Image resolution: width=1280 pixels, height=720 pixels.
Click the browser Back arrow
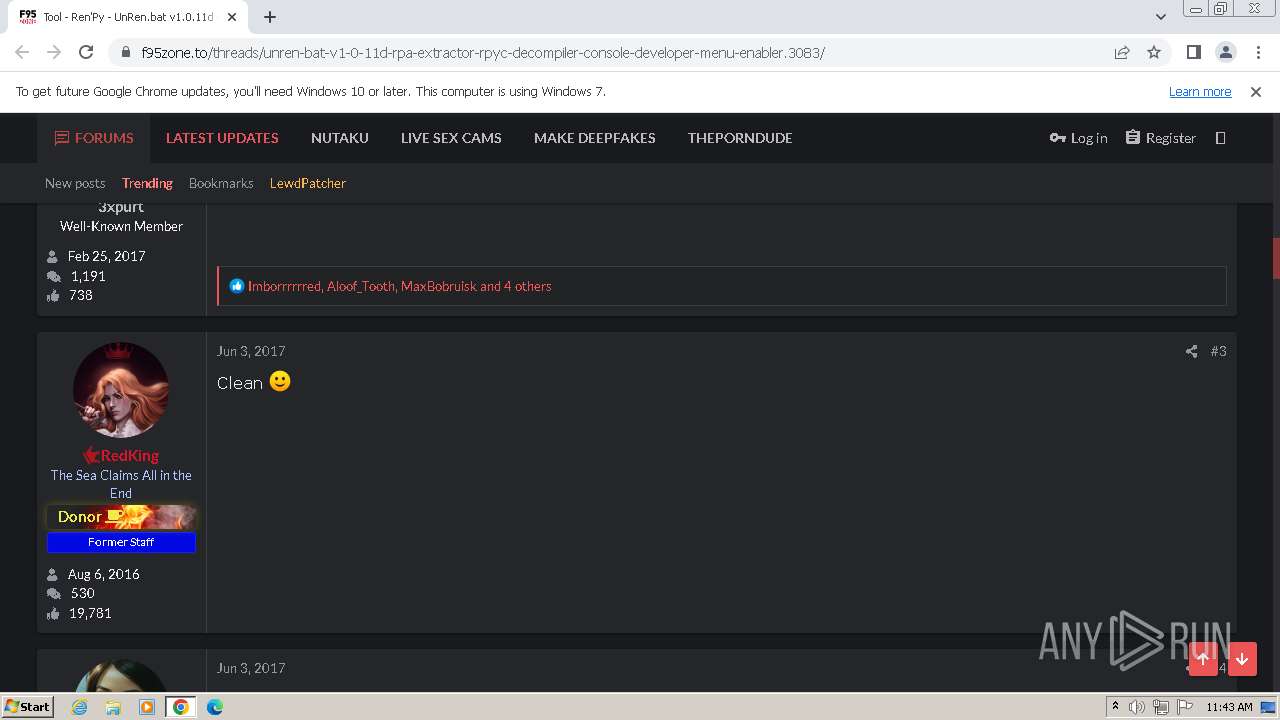(x=22, y=52)
